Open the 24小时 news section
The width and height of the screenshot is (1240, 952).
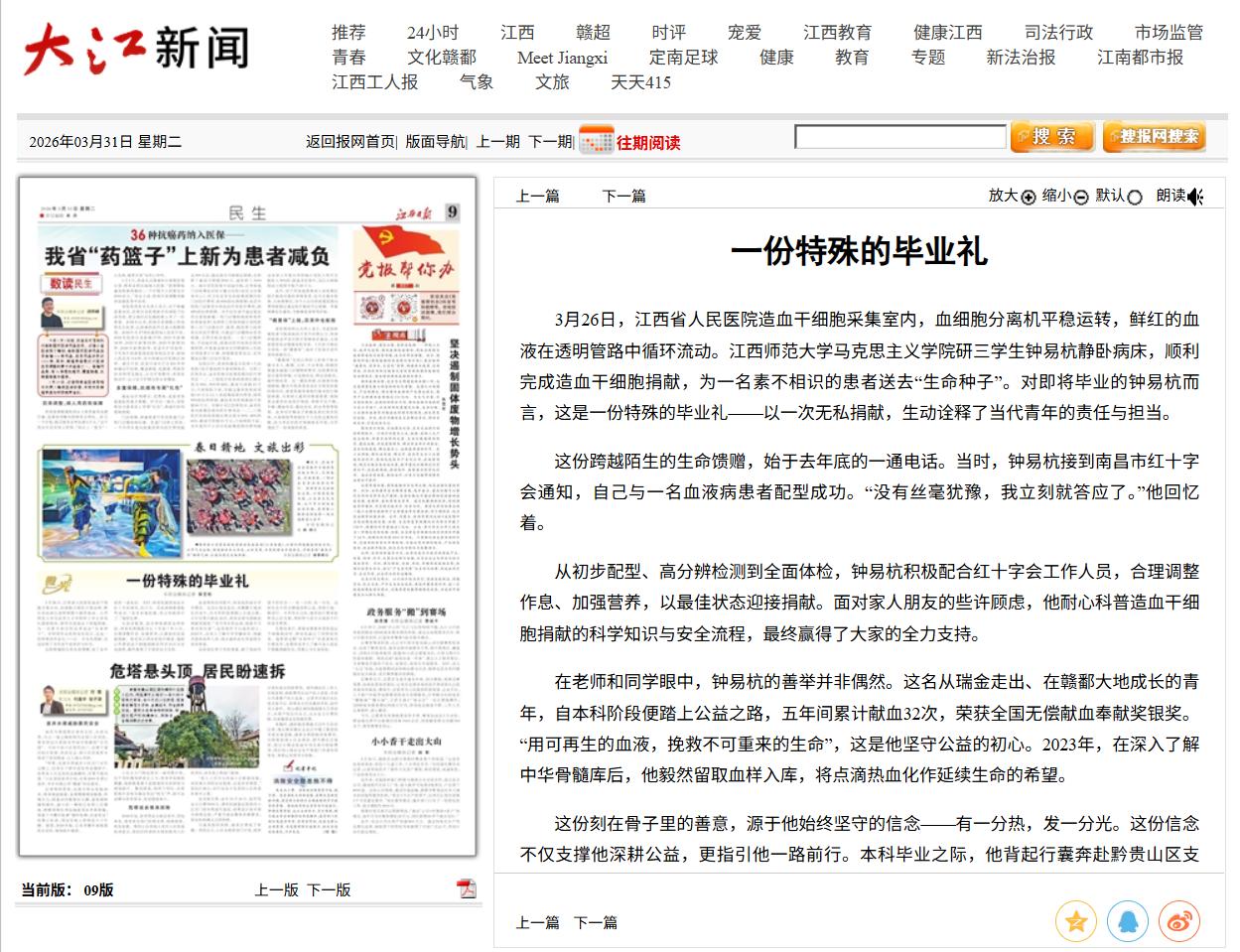[x=432, y=32]
